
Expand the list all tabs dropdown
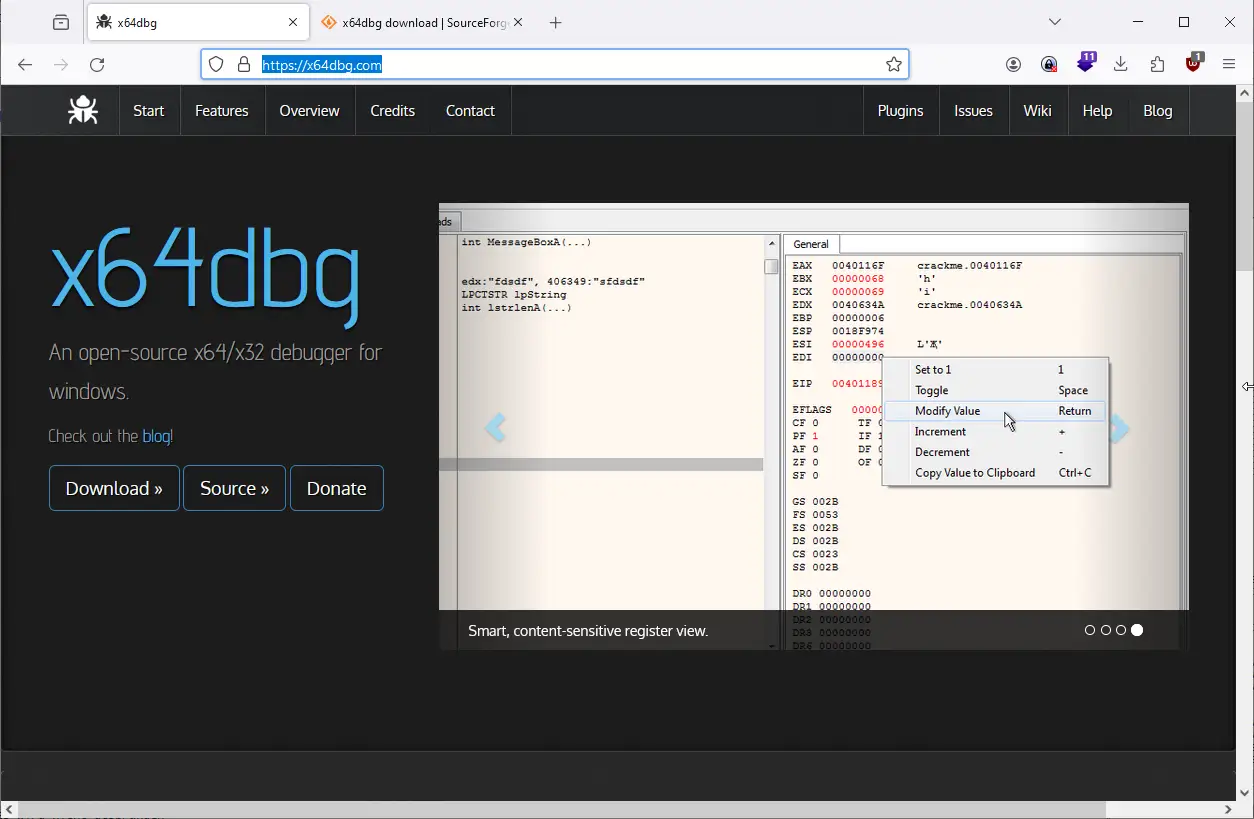[1054, 22]
